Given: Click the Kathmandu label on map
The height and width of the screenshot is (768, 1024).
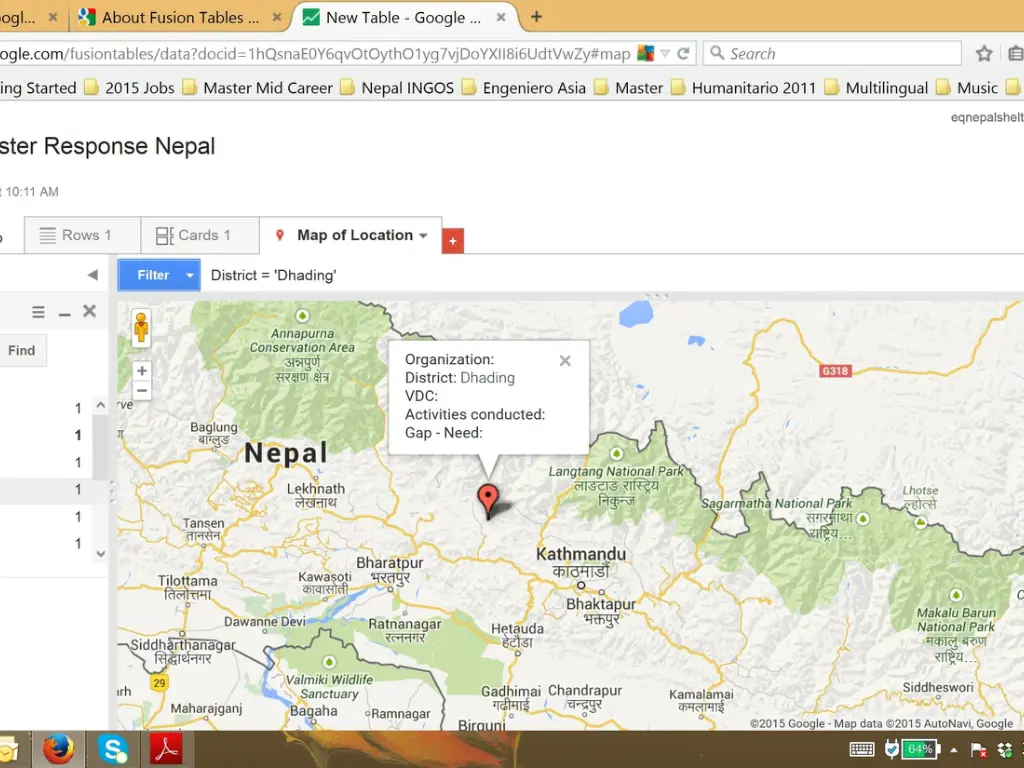Looking at the screenshot, I should pyautogui.click(x=581, y=554).
